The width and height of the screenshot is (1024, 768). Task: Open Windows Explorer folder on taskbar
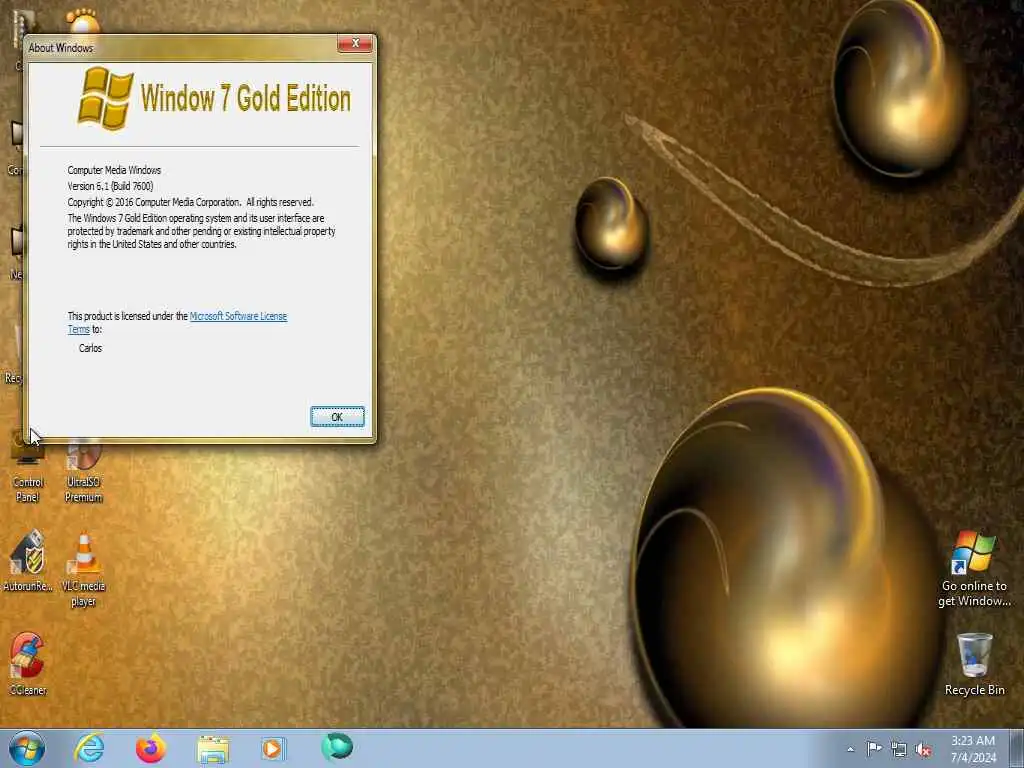point(213,749)
